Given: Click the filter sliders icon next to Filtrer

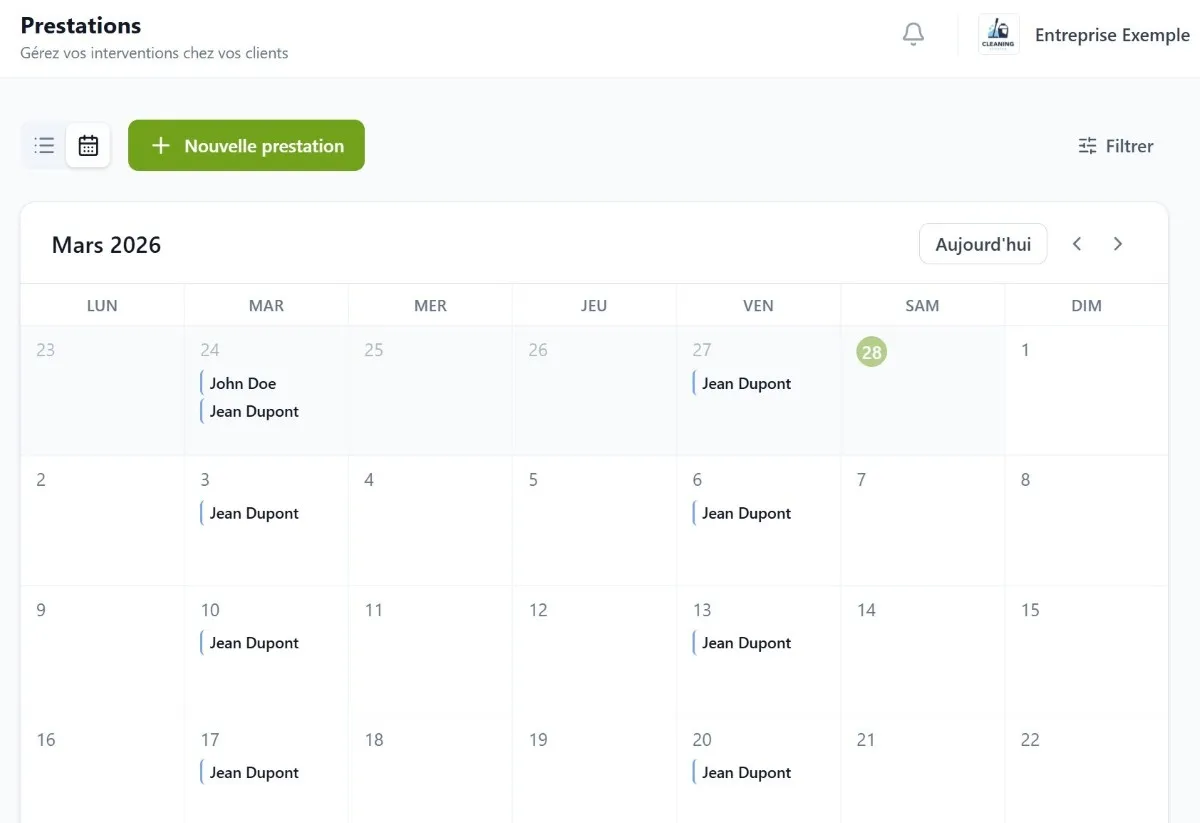Looking at the screenshot, I should click(1087, 145).
